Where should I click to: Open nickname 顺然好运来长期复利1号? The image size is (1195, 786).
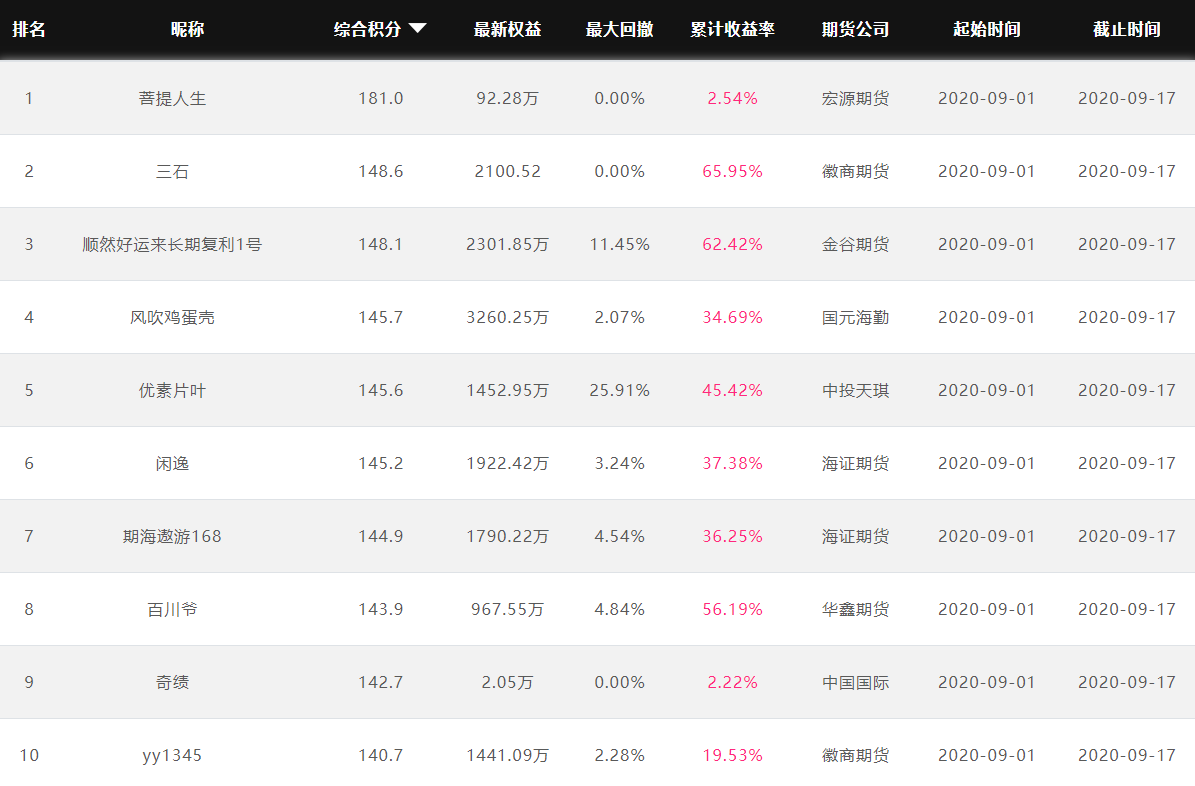tap(172, 244)
